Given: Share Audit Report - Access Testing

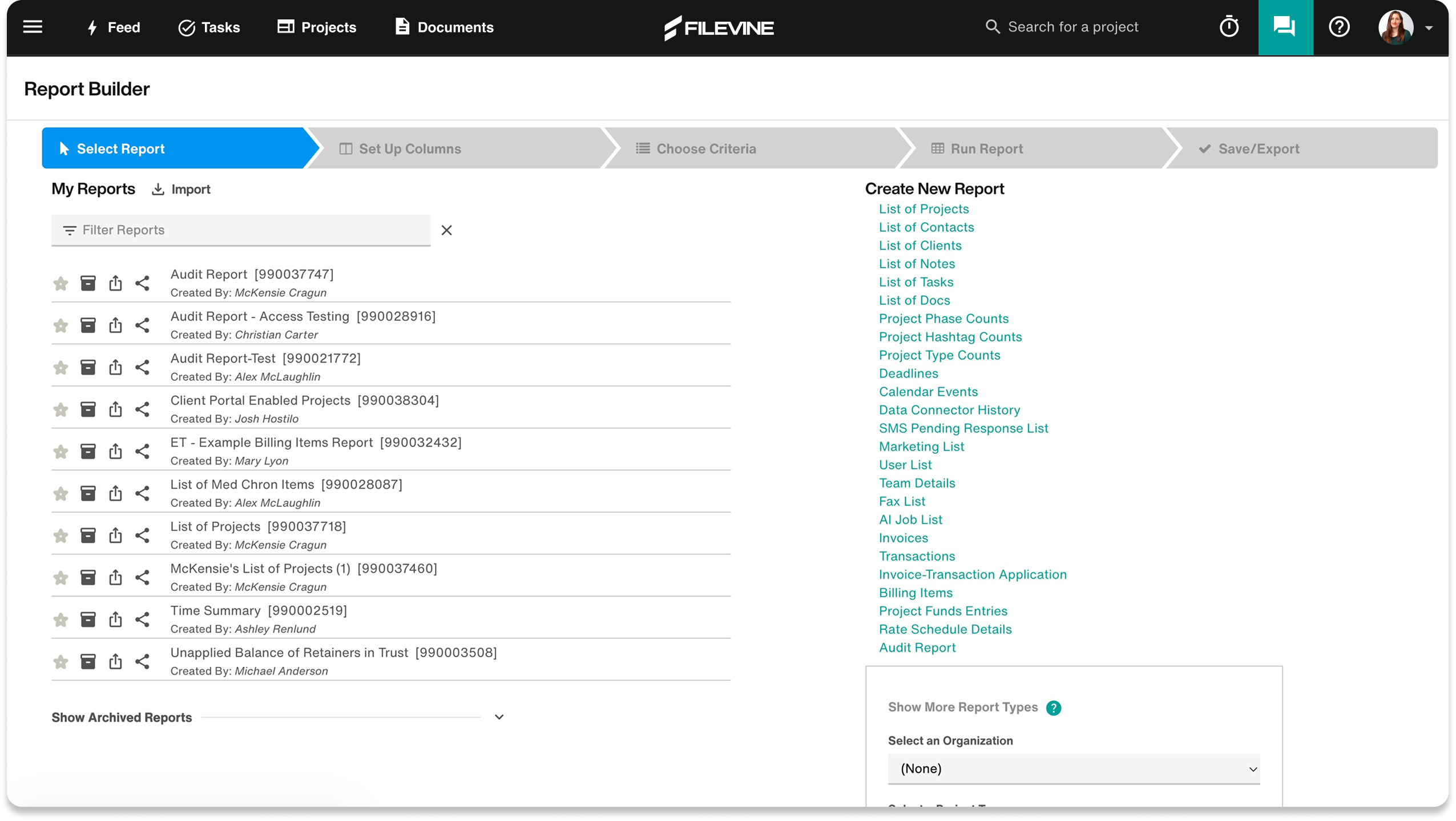Looking at the screenshot, I should [x=142, y=325].
